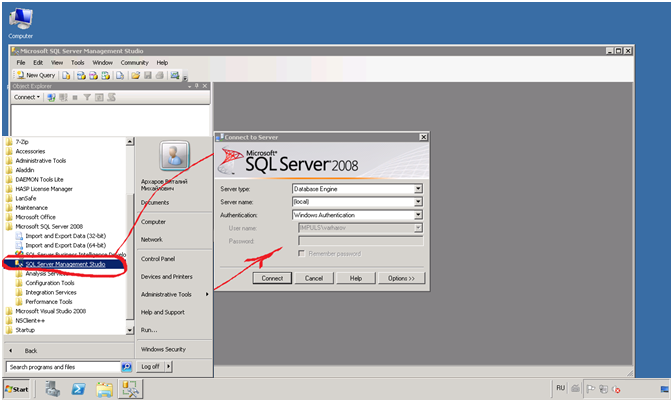The height and width of the screenshot is (402, 672).
Task: Open the File menu
Action: (x=21, y=63)
